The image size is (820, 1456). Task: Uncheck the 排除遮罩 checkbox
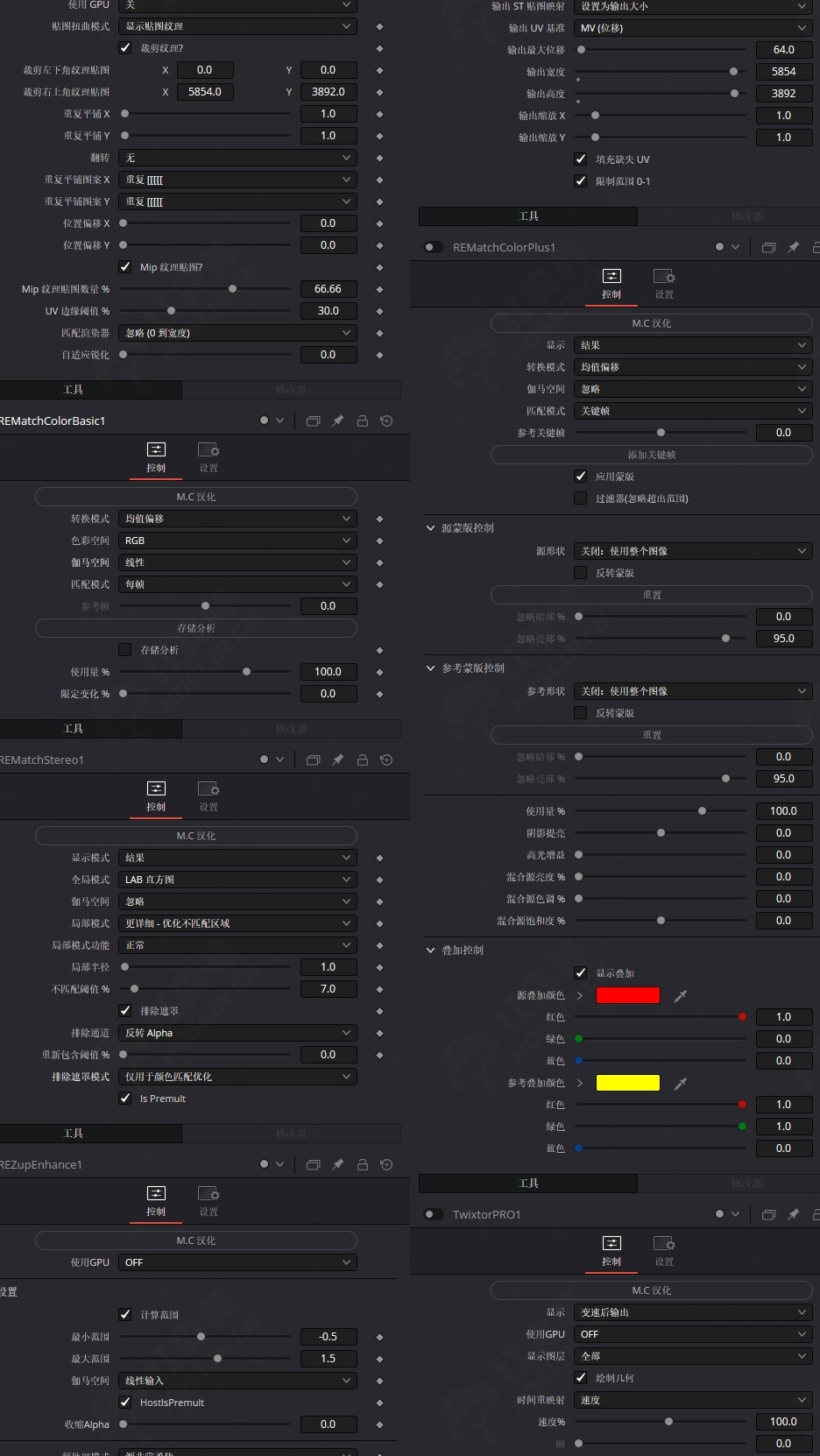pos(125,1011)
